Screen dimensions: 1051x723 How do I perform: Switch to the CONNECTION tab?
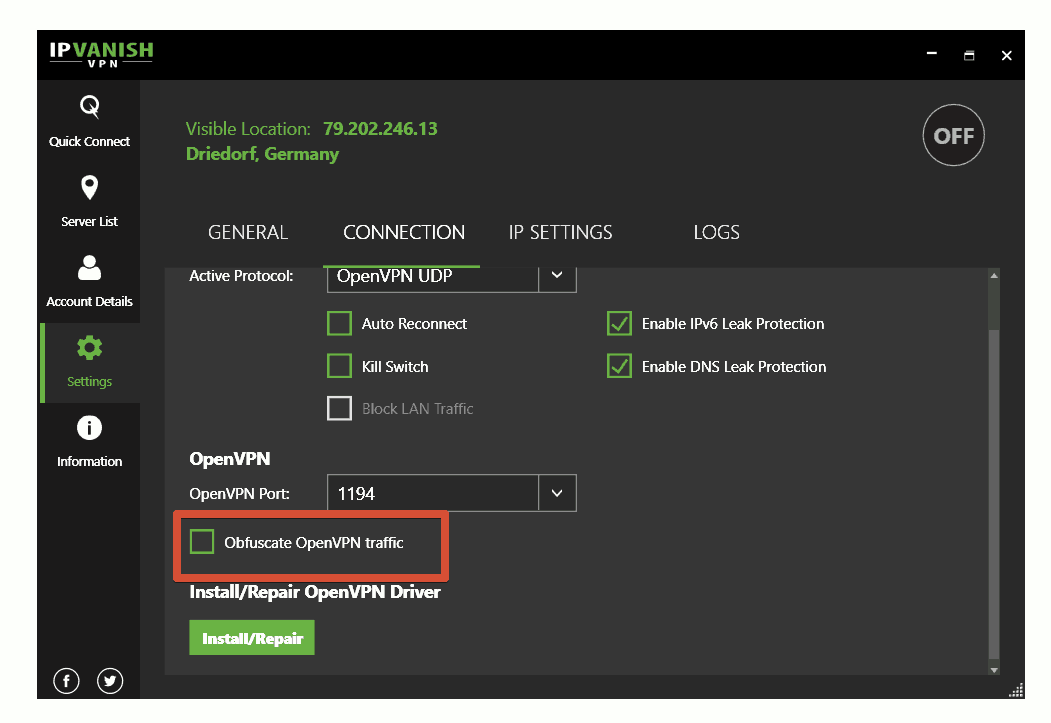[404, 233]
